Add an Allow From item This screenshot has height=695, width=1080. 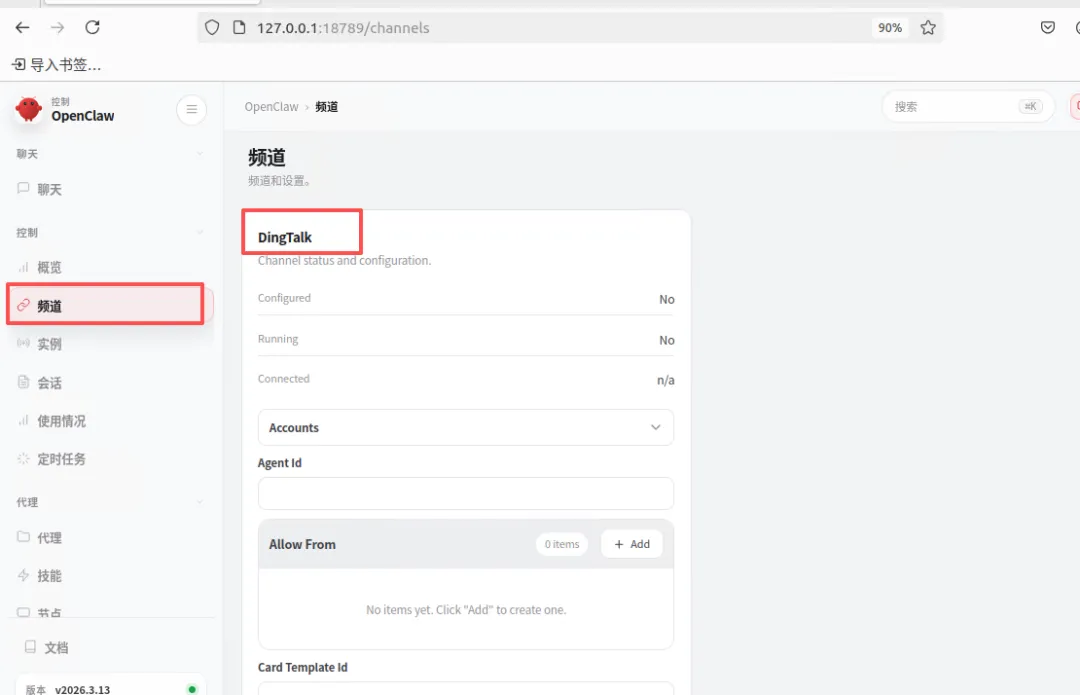(x=632, y=544)
